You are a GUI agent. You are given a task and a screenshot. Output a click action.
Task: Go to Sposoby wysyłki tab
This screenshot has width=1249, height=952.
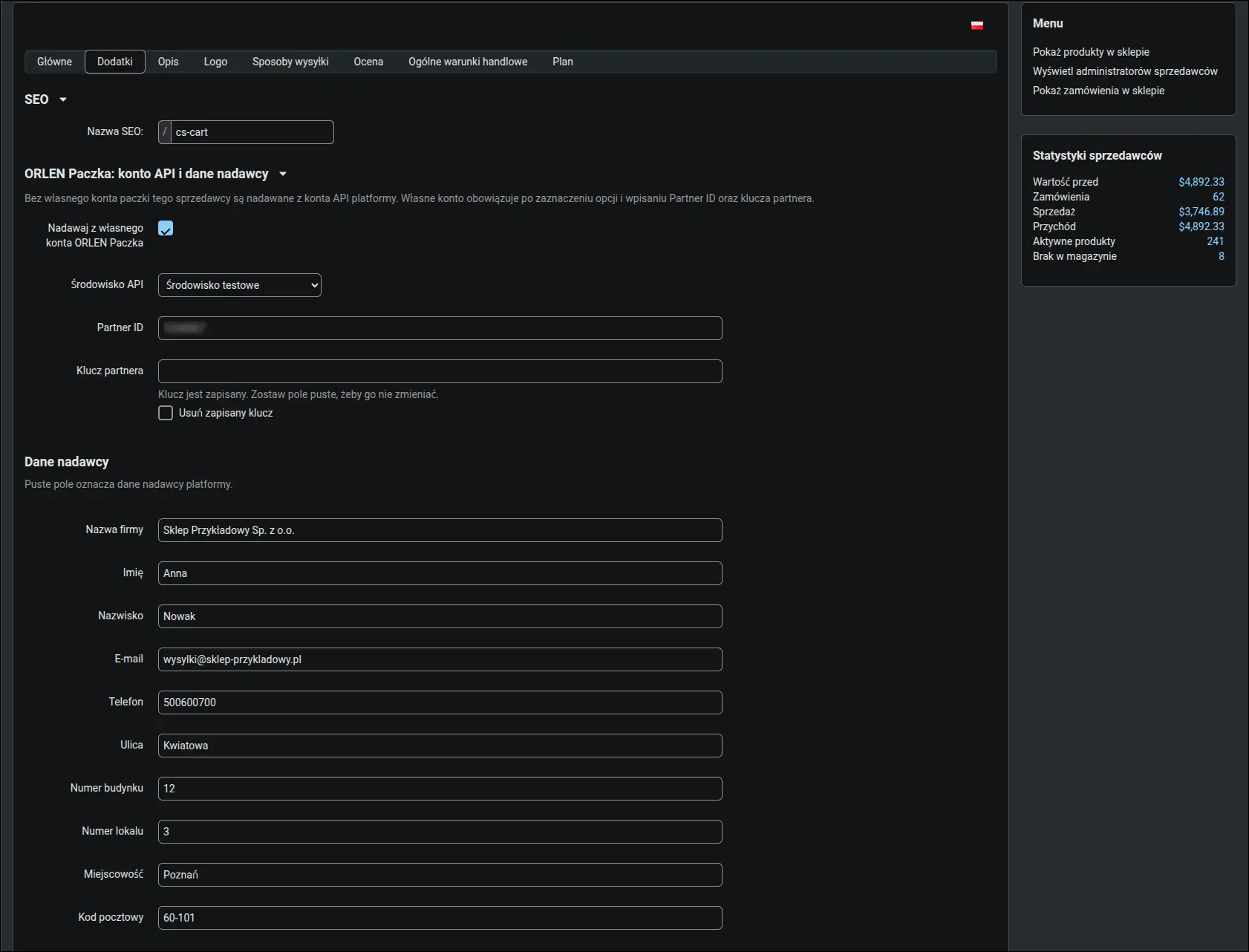coord(290,62)
